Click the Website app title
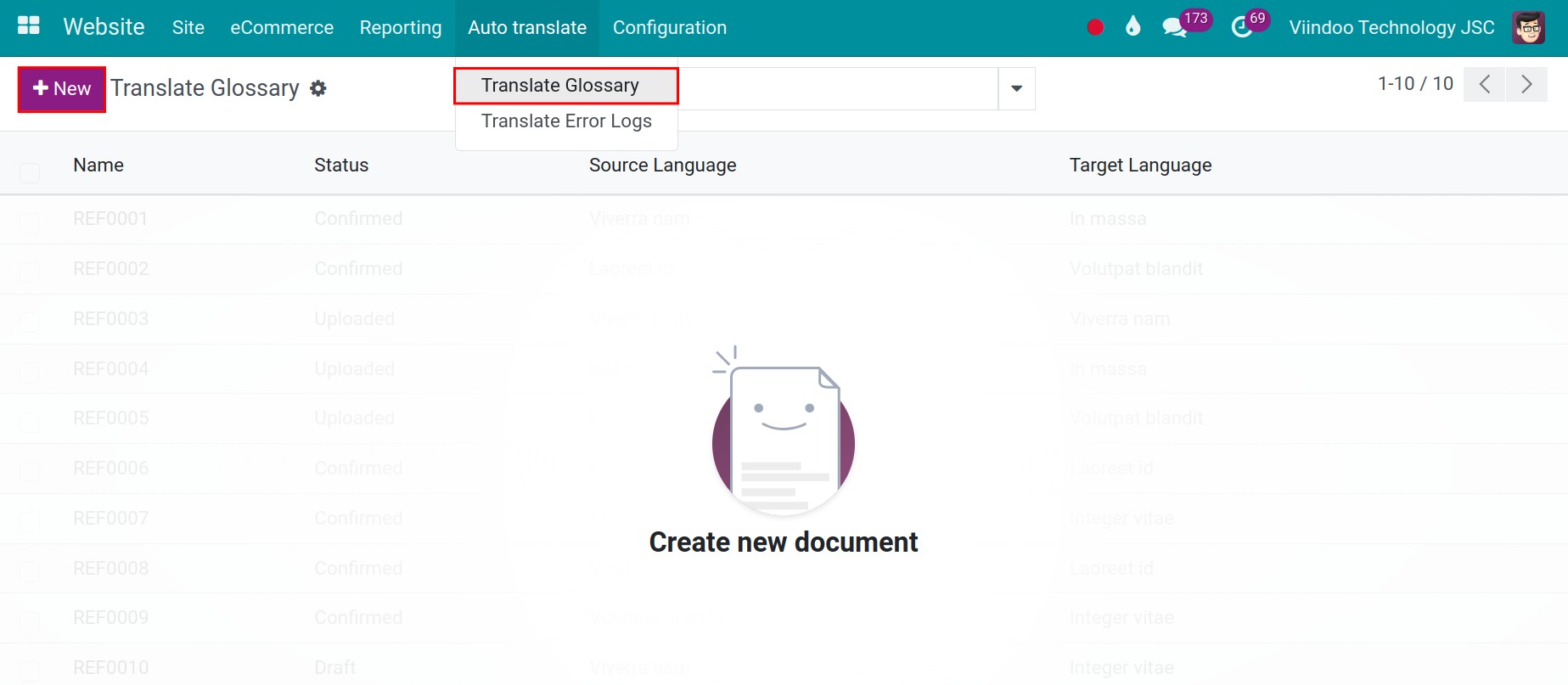Screen dimensions: 1568x685 (104, 27)
